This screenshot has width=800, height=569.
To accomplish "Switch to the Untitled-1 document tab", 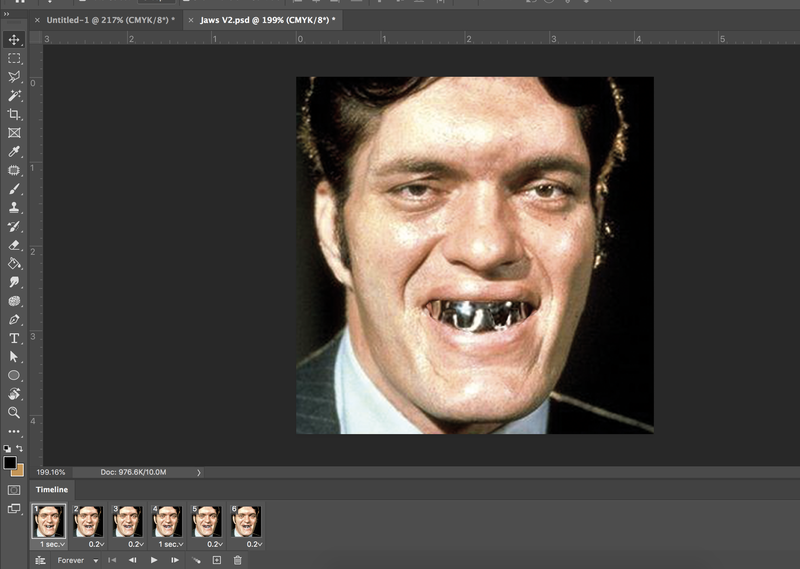I will pos(110,20).
